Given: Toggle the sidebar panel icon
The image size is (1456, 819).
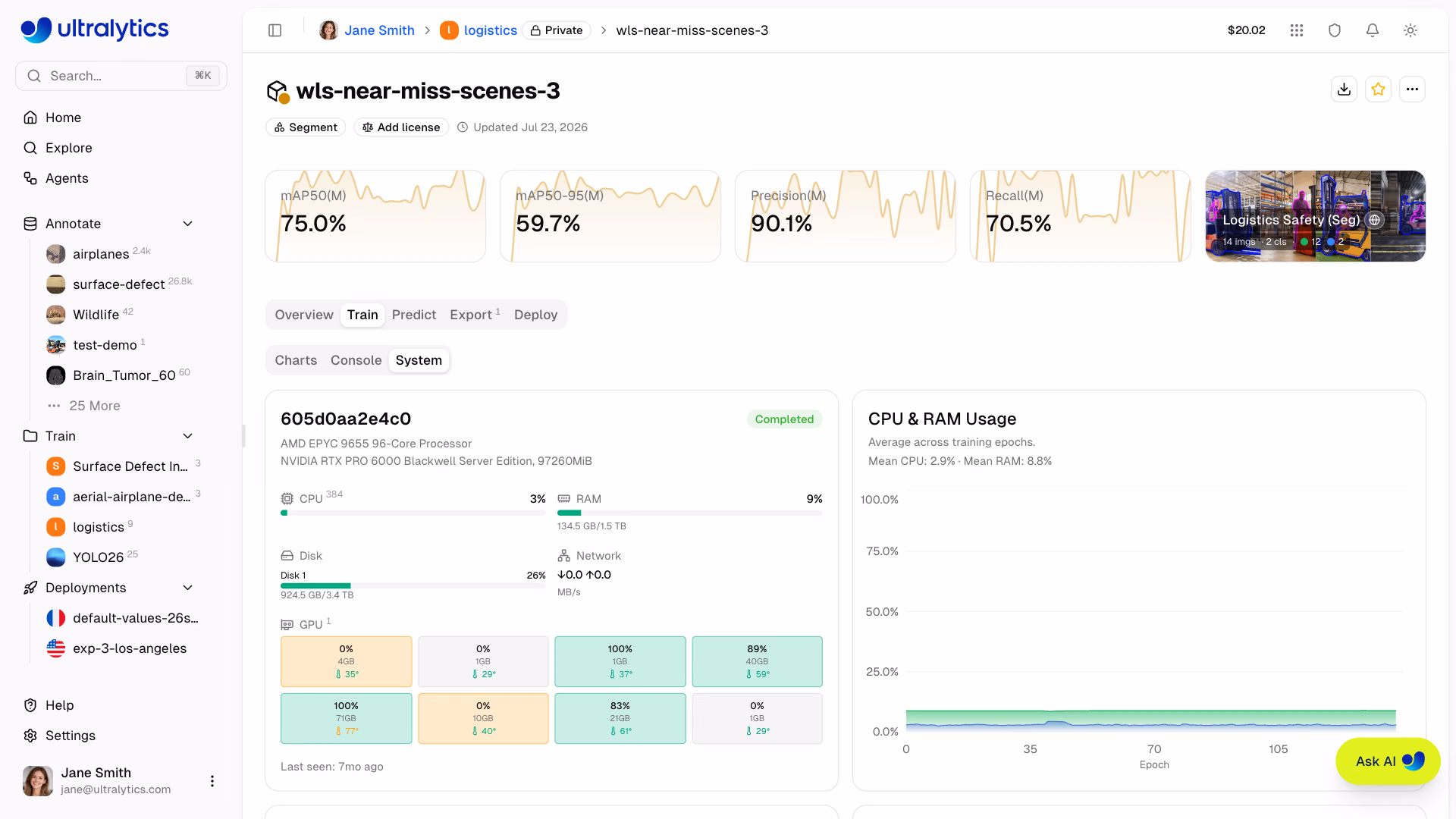Looking at the screenshot, I should point(275,30).
